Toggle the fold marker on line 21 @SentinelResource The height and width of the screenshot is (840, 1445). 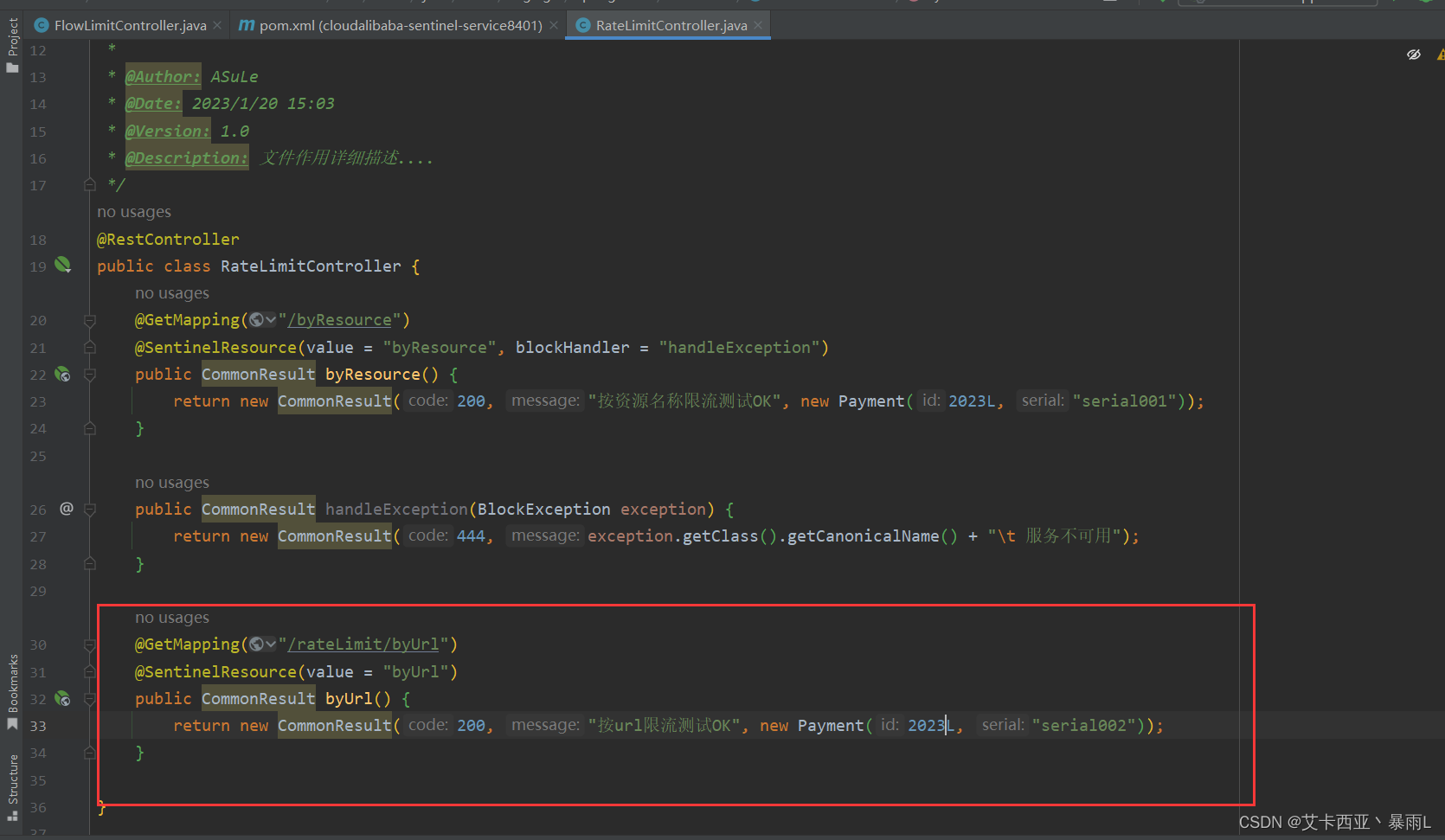coord(90,347)
